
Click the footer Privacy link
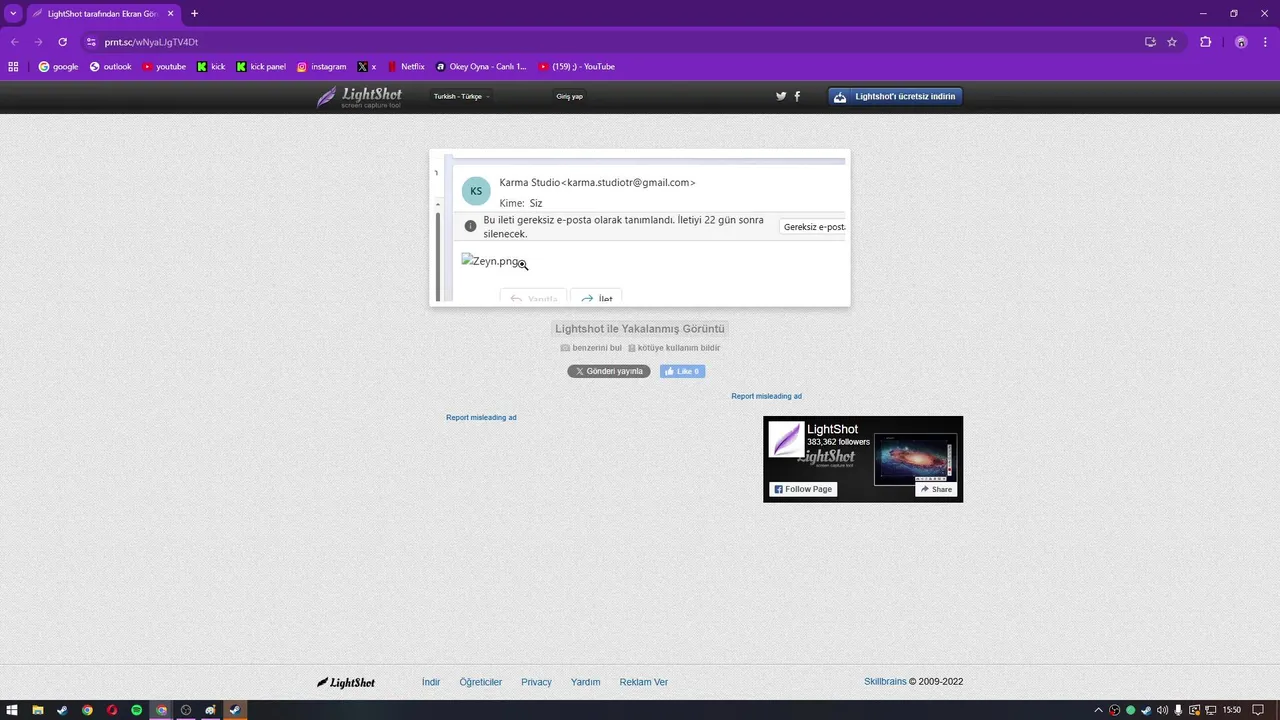point(536,682)
